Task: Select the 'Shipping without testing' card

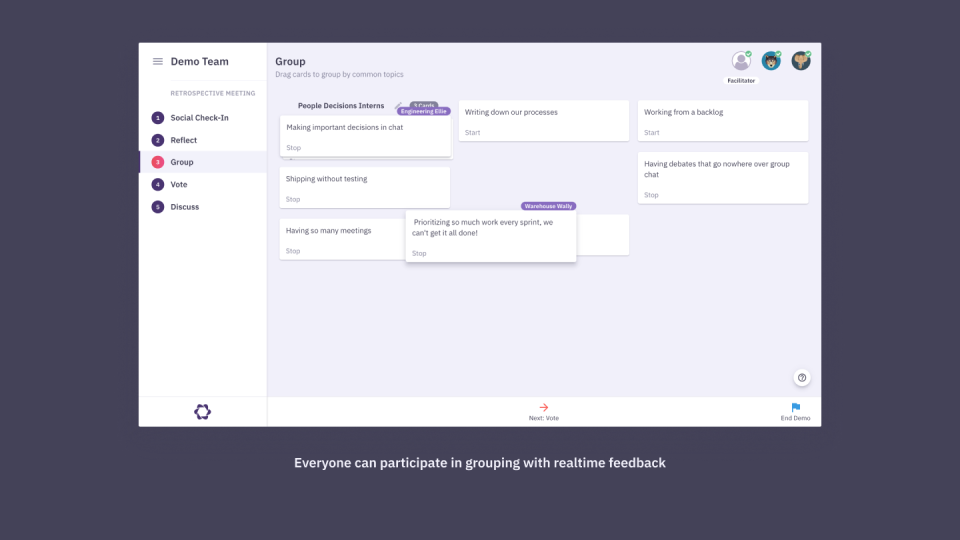Action: pos(364,187)
